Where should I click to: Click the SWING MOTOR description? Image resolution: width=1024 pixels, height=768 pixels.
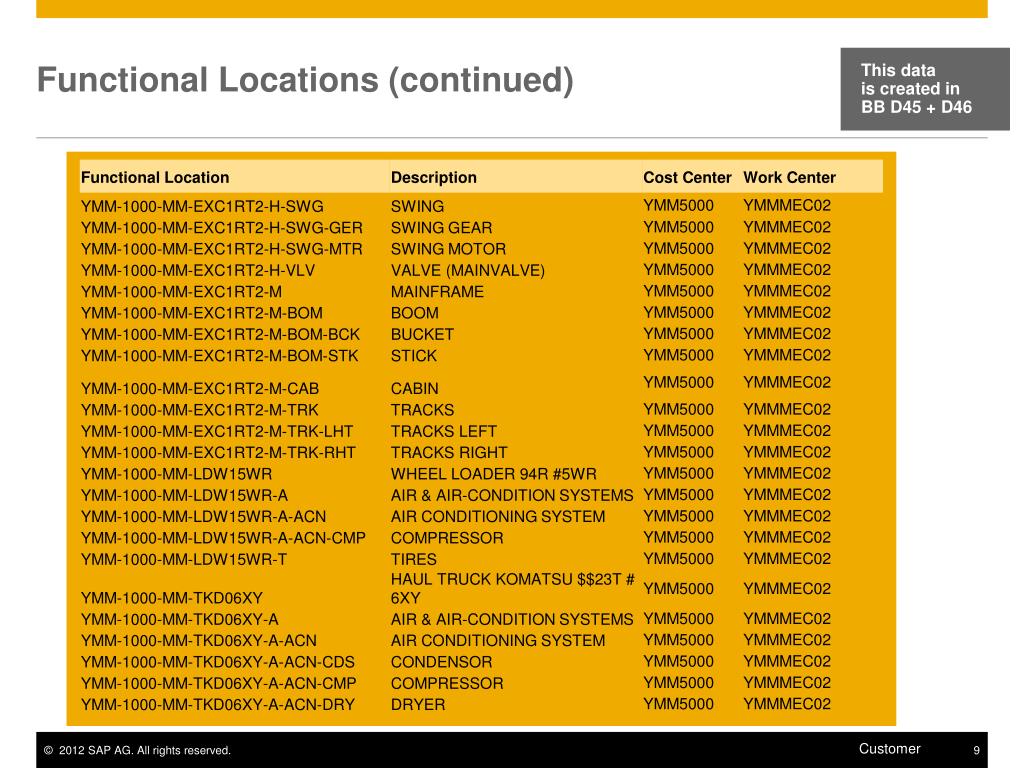tap(449, 249)
